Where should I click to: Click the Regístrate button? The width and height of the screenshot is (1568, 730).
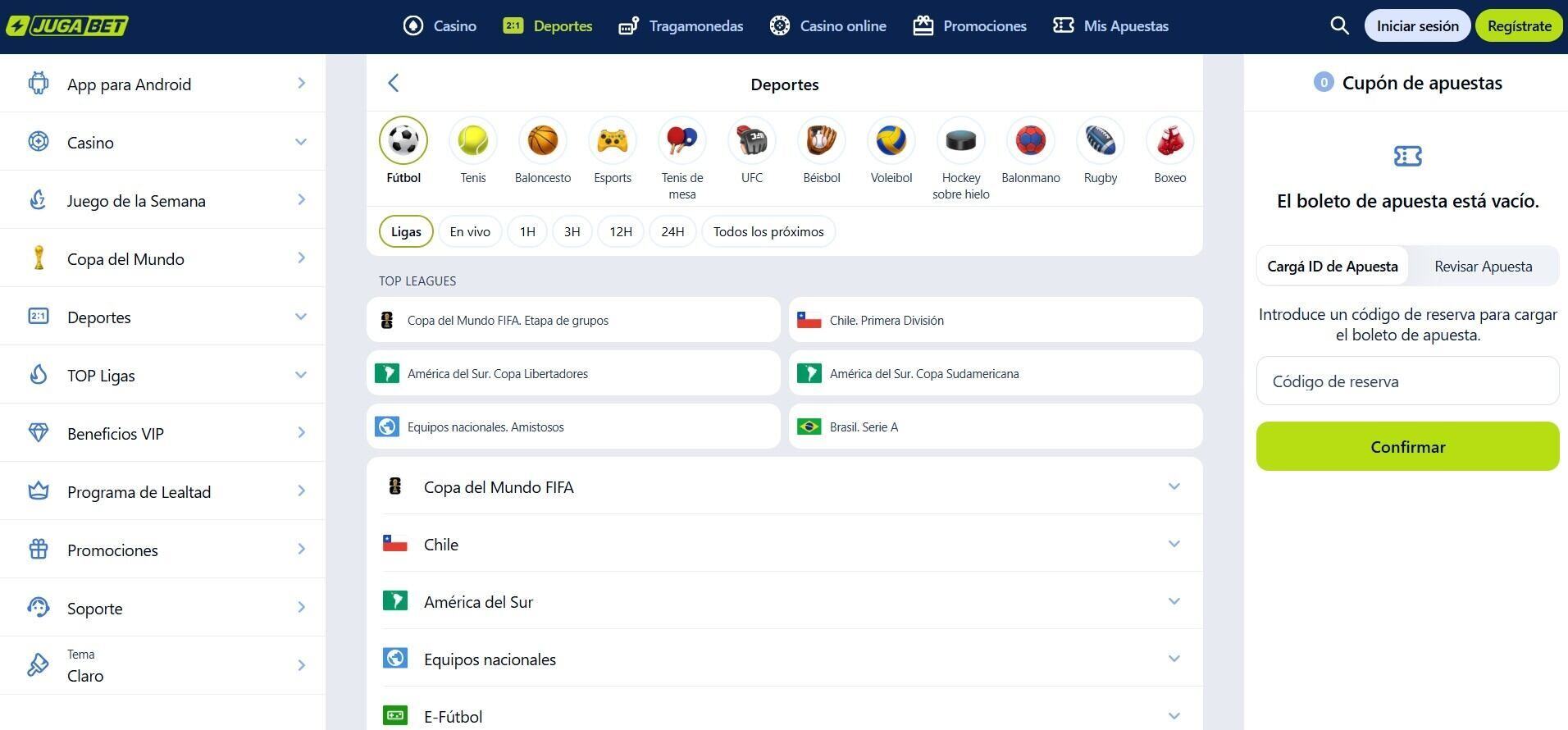[x=1519, y=25]
